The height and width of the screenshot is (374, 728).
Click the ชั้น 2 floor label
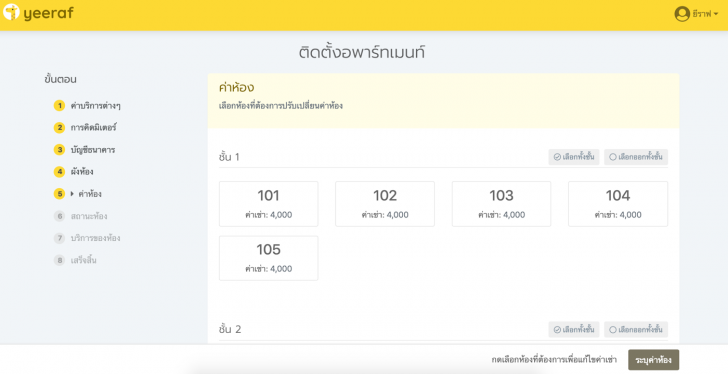click(230, 329)
